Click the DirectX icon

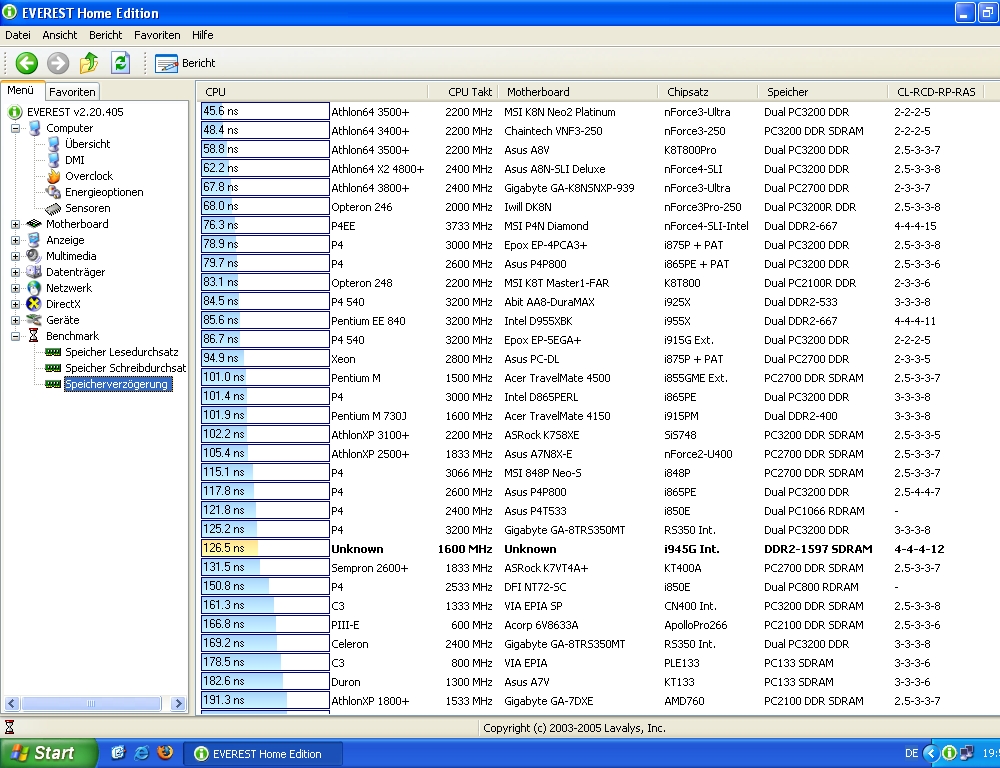(34, 304)
